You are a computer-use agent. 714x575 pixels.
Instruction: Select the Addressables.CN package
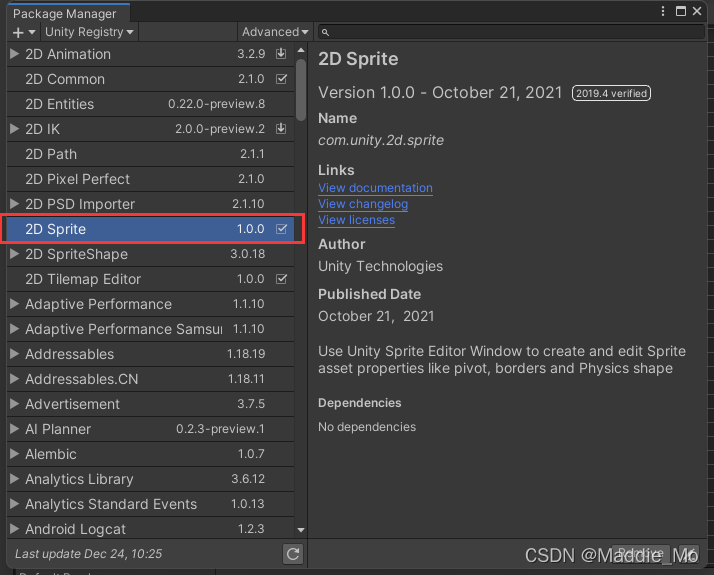(150, 379)
